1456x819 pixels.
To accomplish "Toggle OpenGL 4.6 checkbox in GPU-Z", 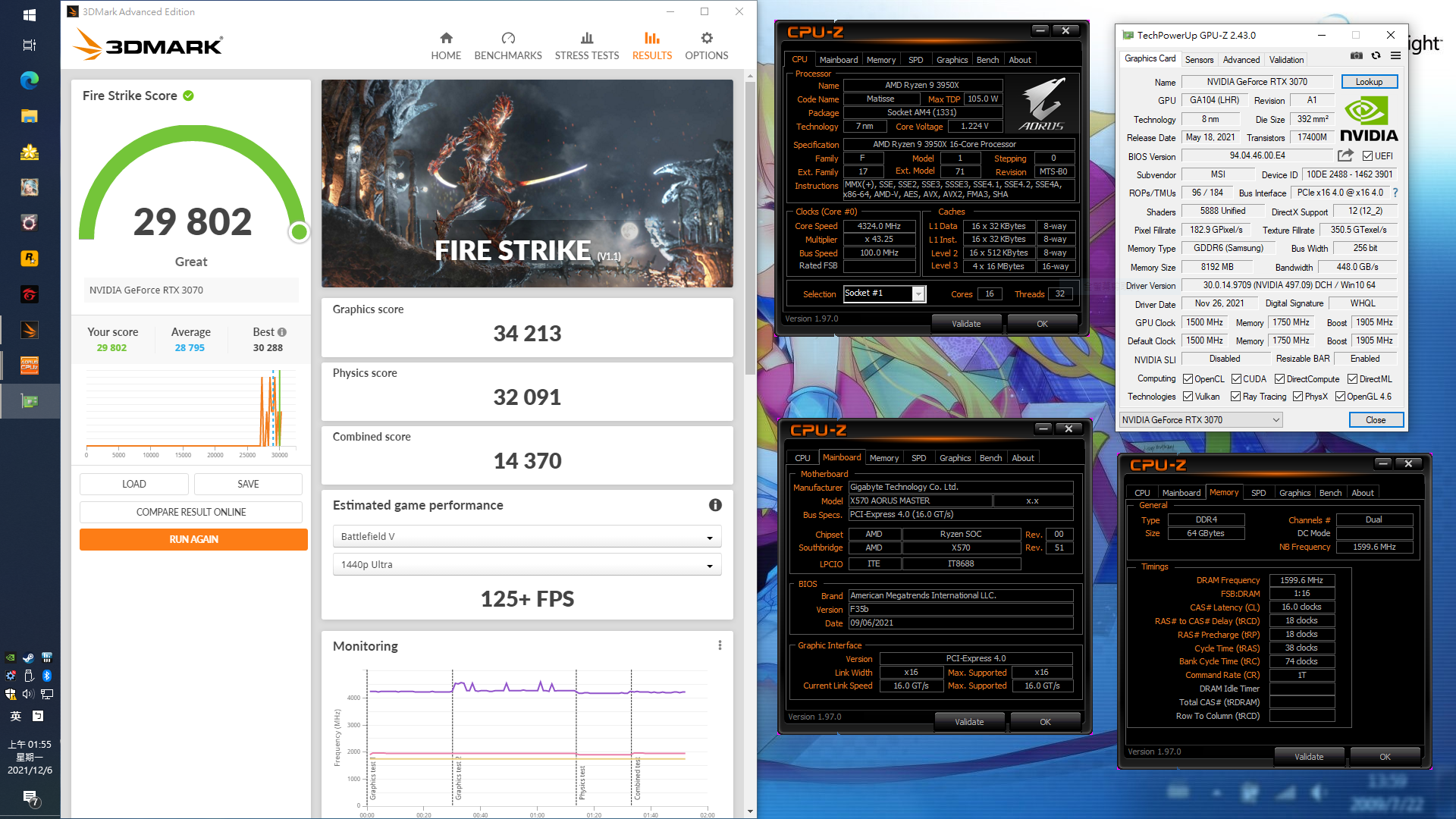I will point(1340,397).
